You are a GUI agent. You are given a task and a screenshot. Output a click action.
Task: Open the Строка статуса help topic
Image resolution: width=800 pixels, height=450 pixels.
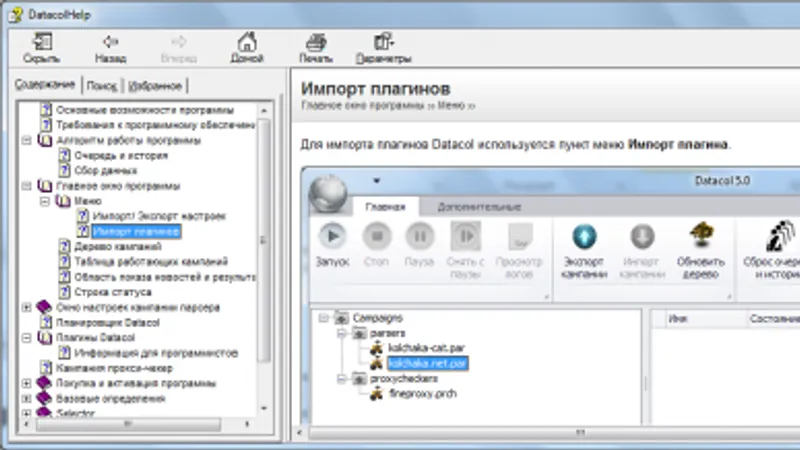pyautogui.click(x=113, y=292)
